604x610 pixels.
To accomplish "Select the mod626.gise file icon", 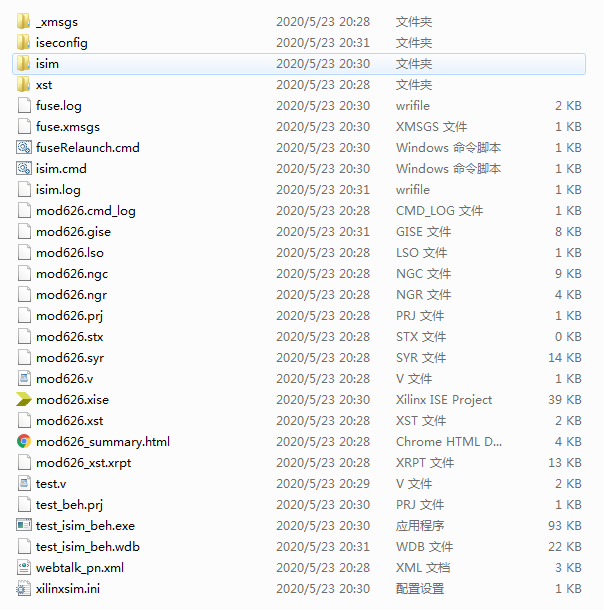I will click(24, 231).
